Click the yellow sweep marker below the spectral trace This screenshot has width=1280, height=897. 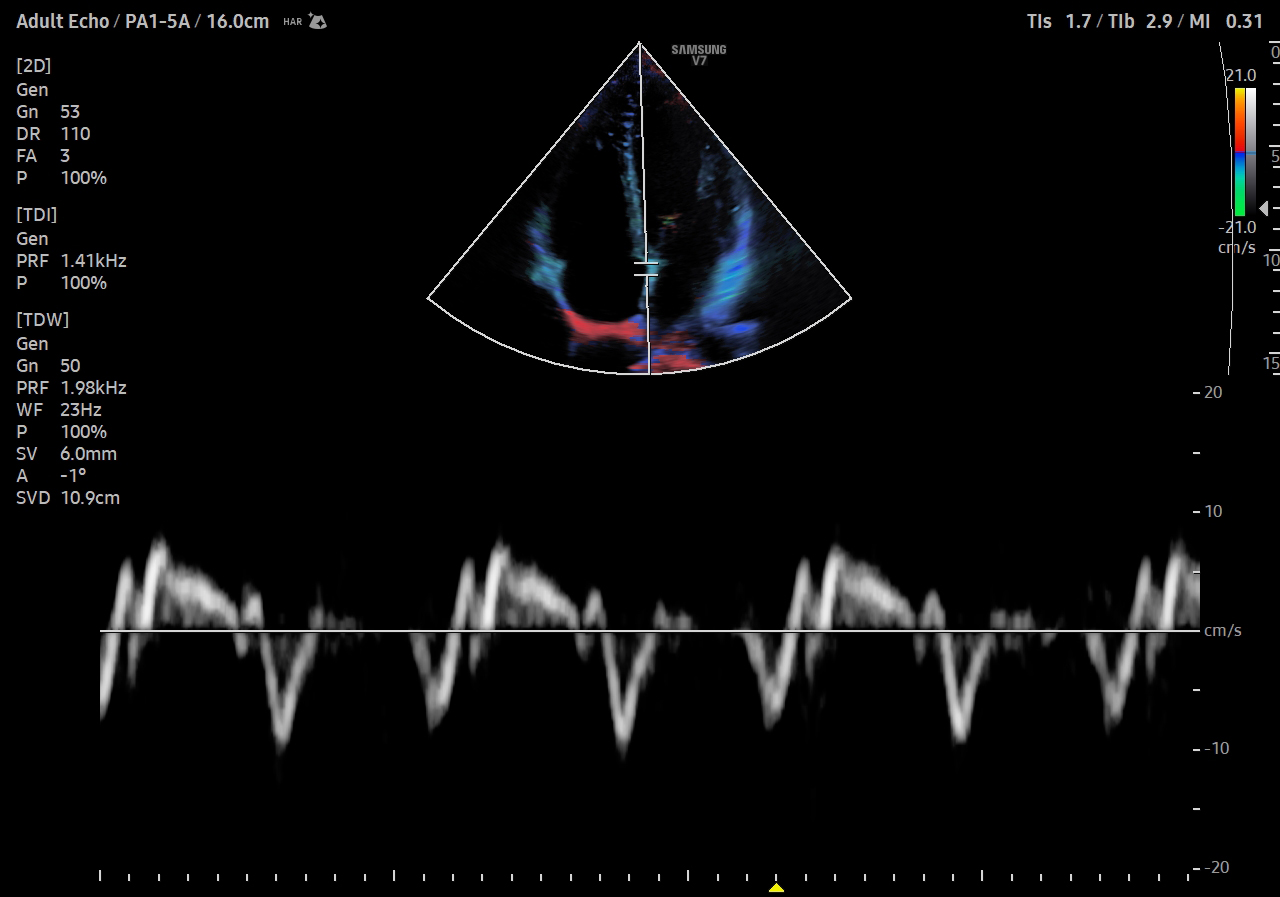[x=776, y=886]
